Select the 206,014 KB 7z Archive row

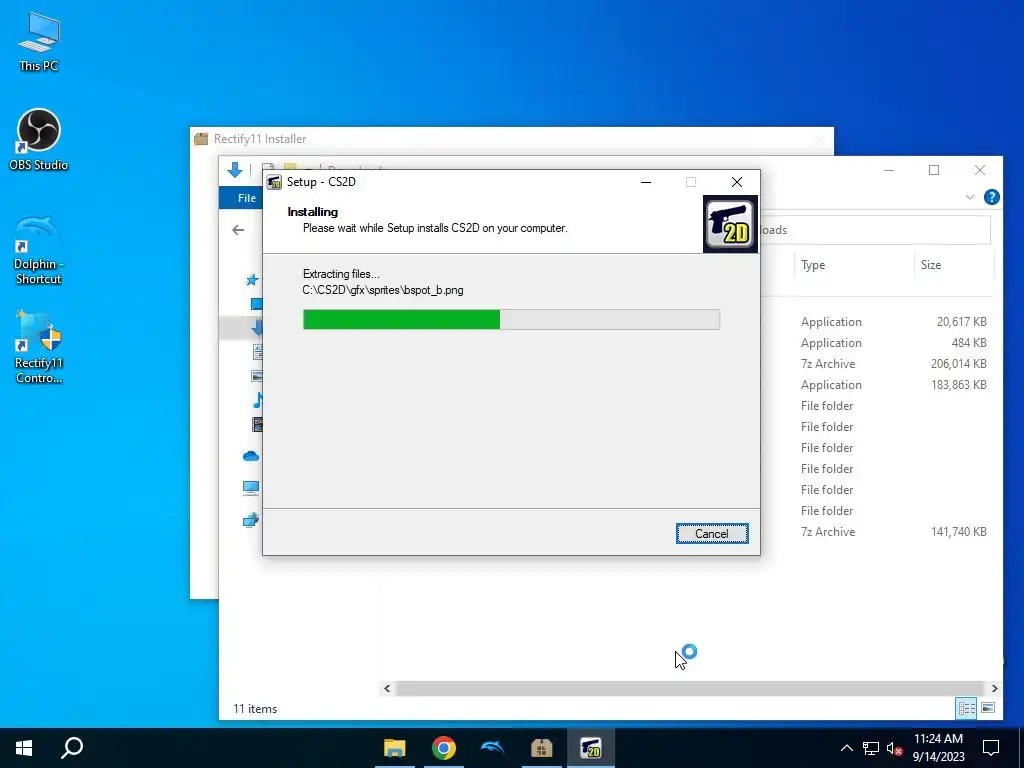(893, 364)
